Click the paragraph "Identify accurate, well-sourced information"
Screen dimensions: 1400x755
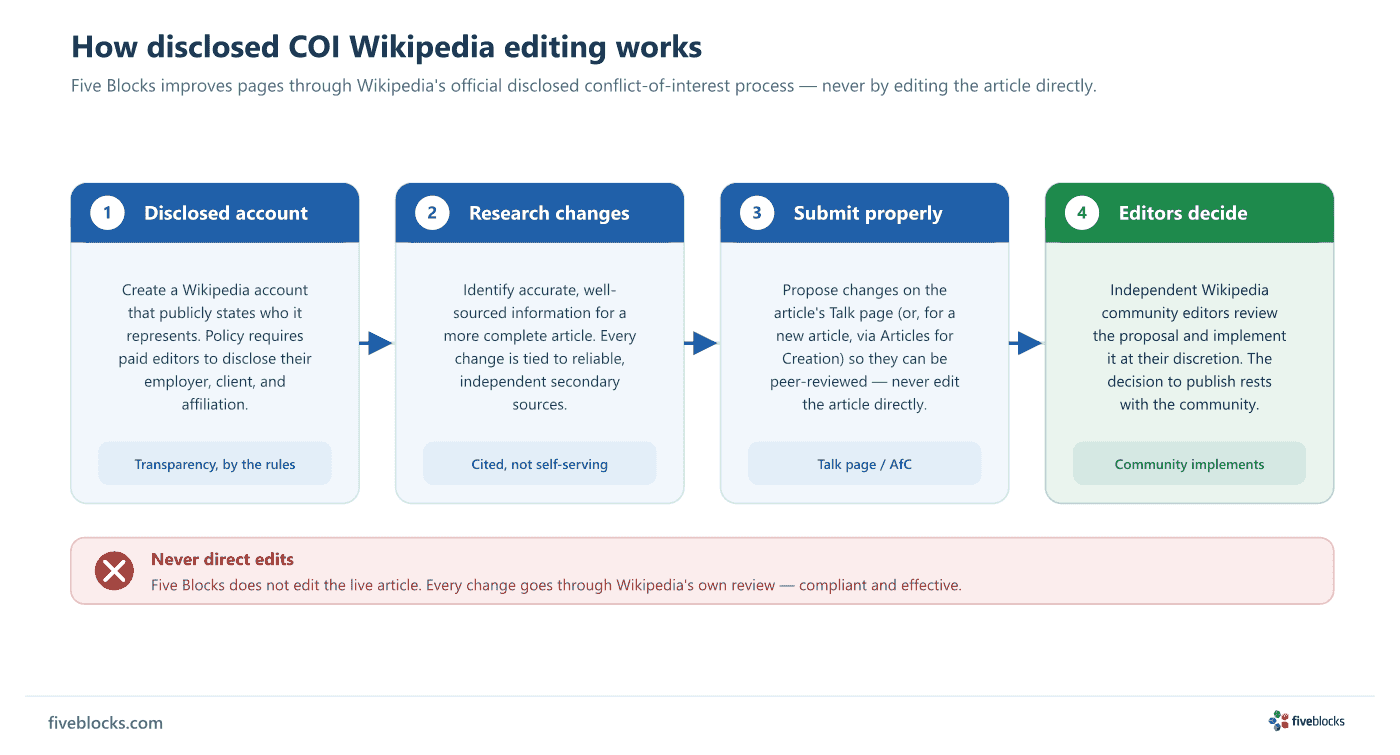(540, 347)
